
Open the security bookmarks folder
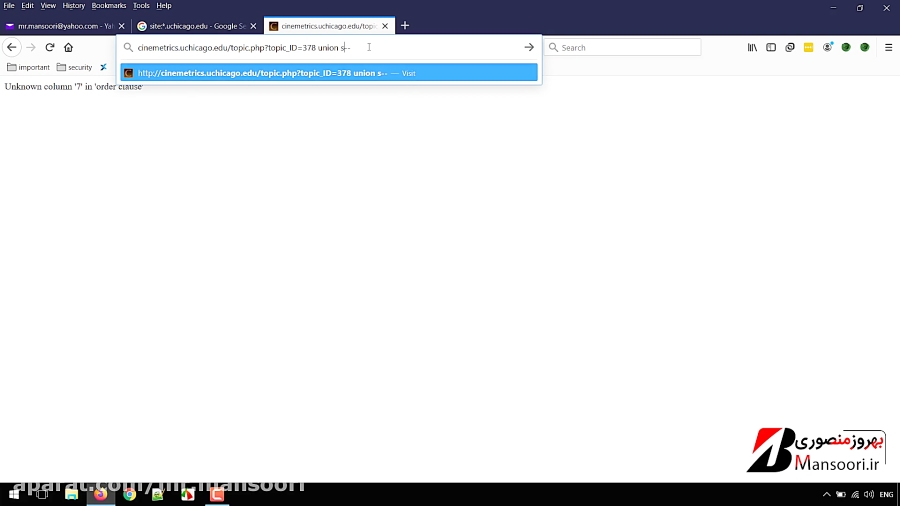point(75,67)
